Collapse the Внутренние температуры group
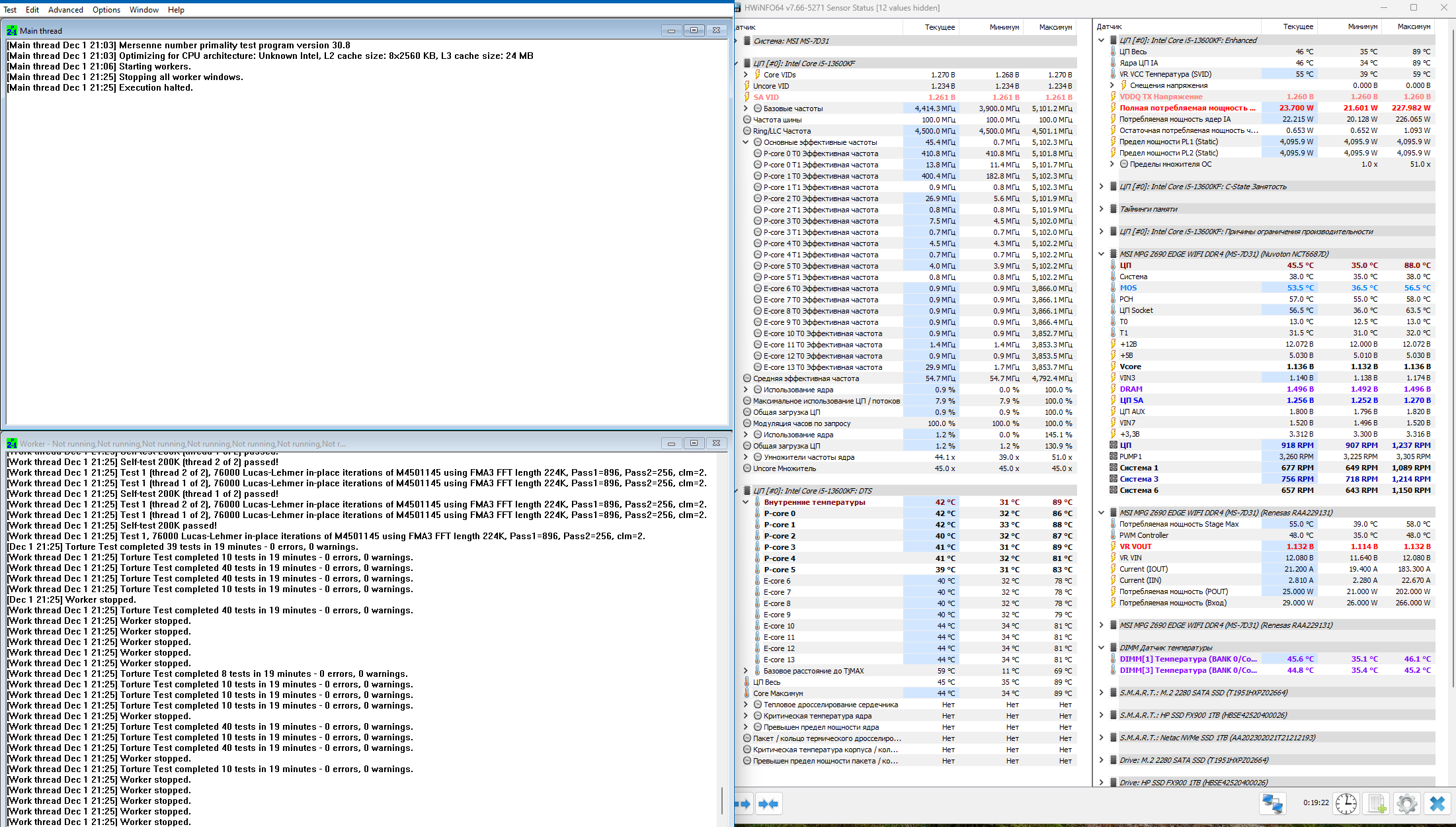This screenshot has width=1456, height=827. pyautogui.click(x=746, y=502)
